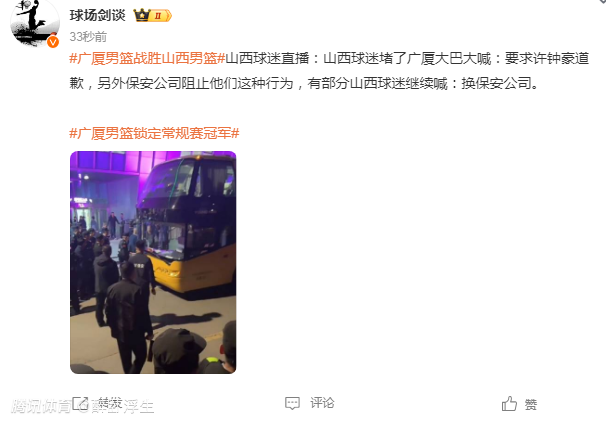Click the yellow bus in the thumbnail

[x=187, y=224]
